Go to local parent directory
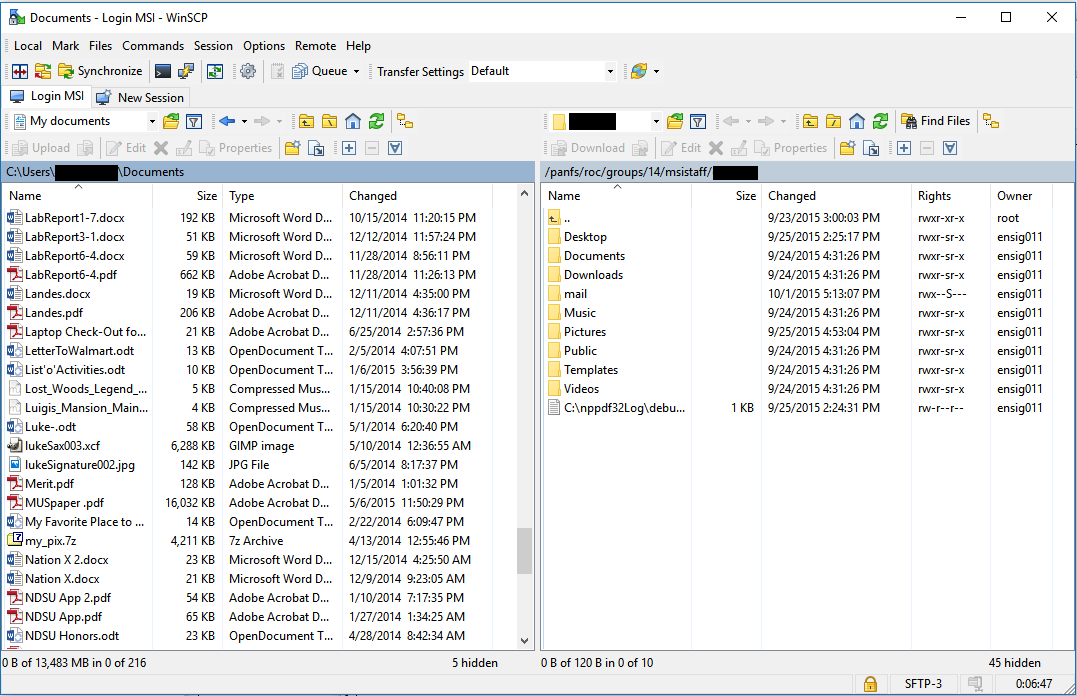 [x=306, y=121]
